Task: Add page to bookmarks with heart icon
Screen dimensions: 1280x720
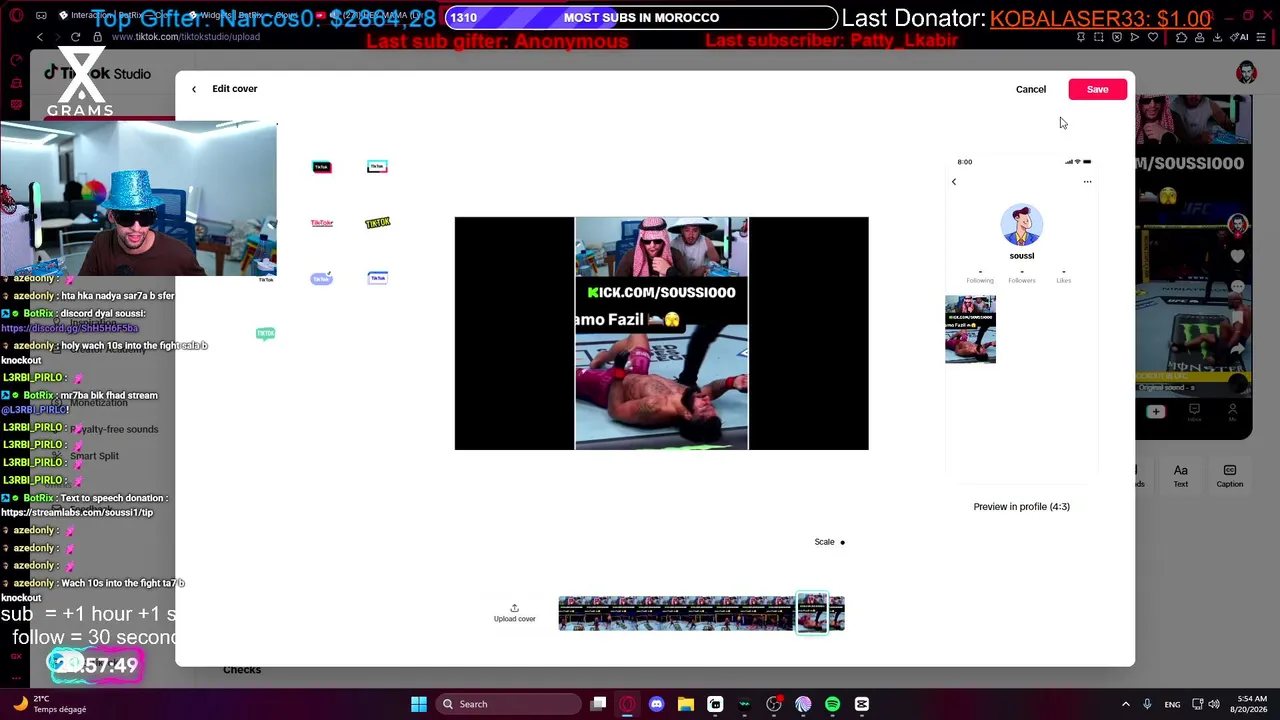Action: click(x=1152, y=37)
